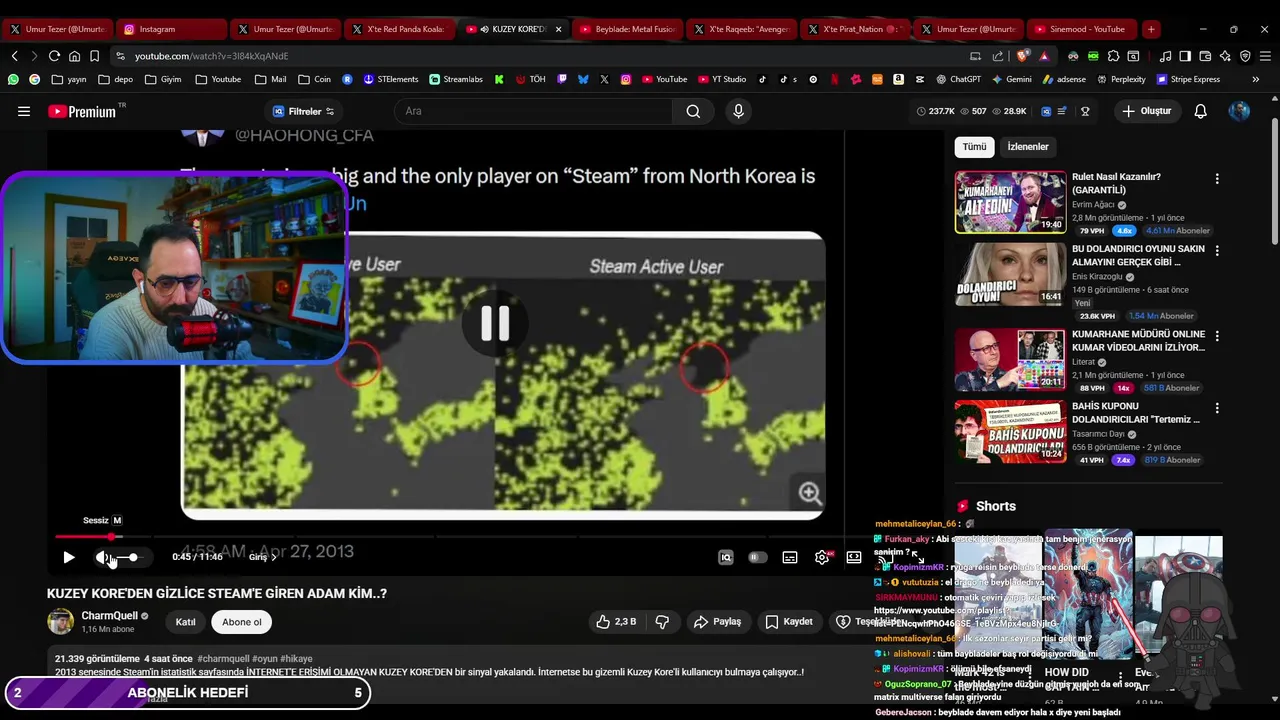Click the Ara search input field
This screenshot has width=1280, height=720.
click(x=535, y=111)
